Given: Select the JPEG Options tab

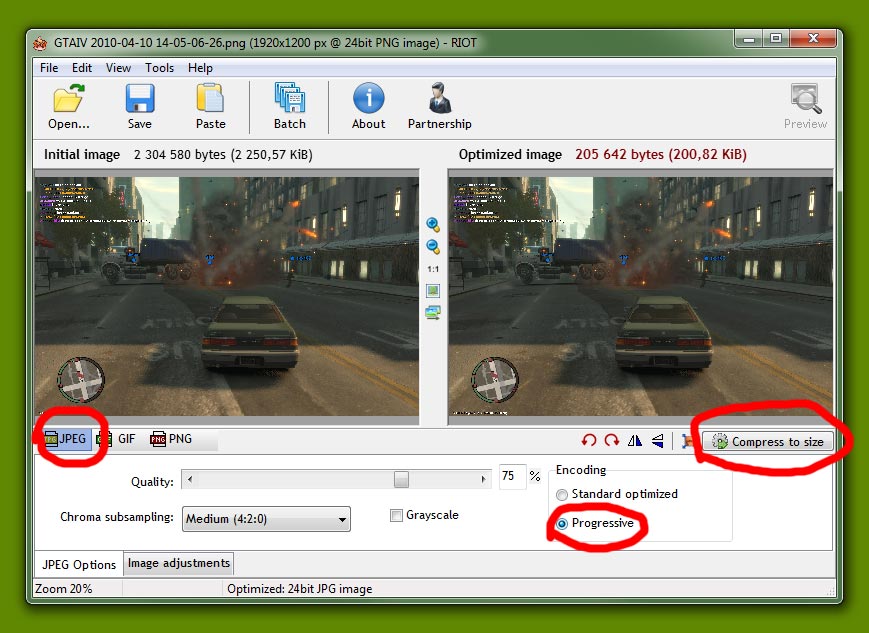Looking at the screenshot, I should (x=79, y=564).
